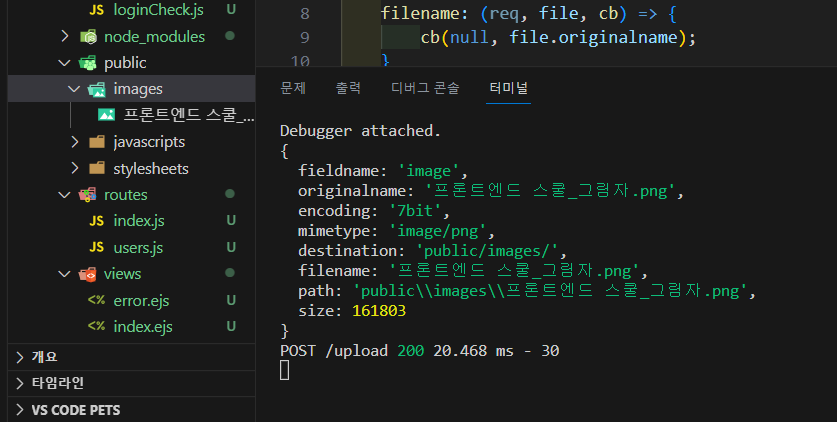Open the 디버그 콘솔 tab

425,88
